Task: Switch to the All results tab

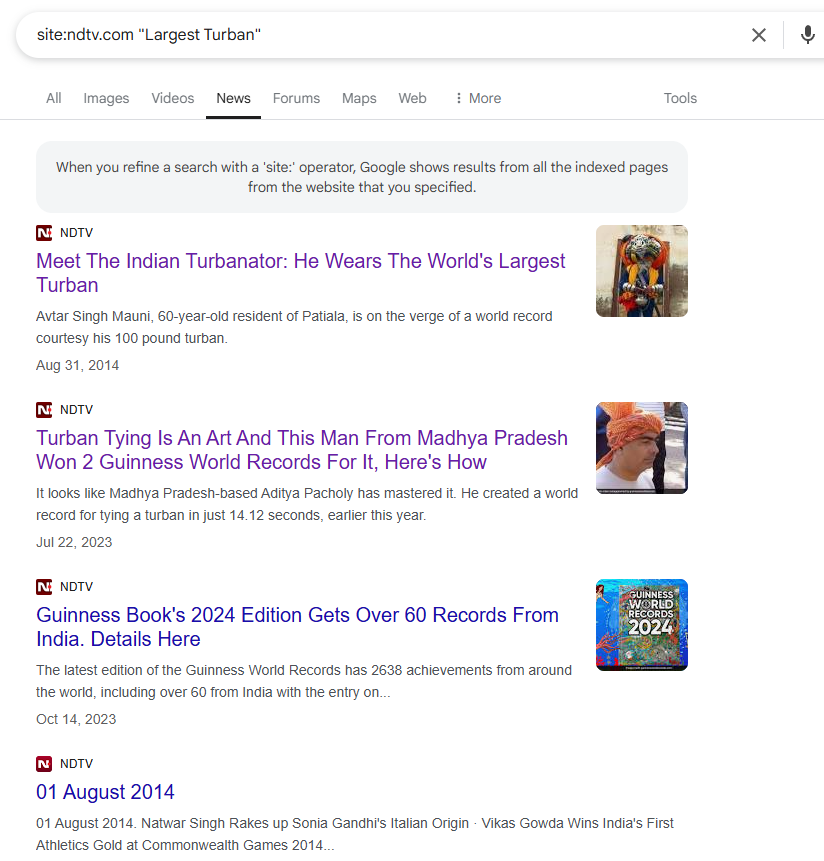Action: (x=54, y=98)
